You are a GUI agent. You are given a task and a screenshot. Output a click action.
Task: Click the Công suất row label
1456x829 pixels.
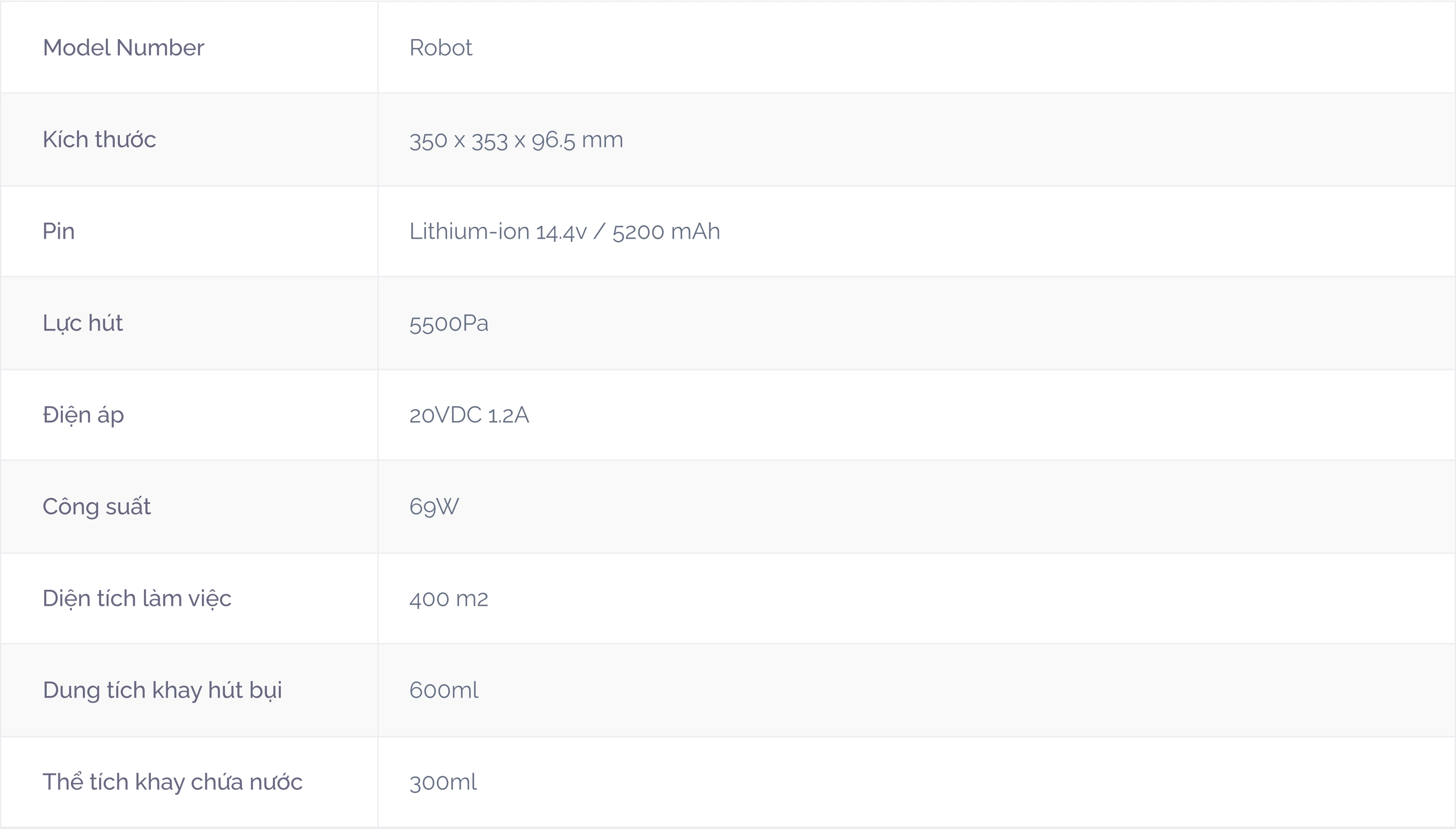96,507
